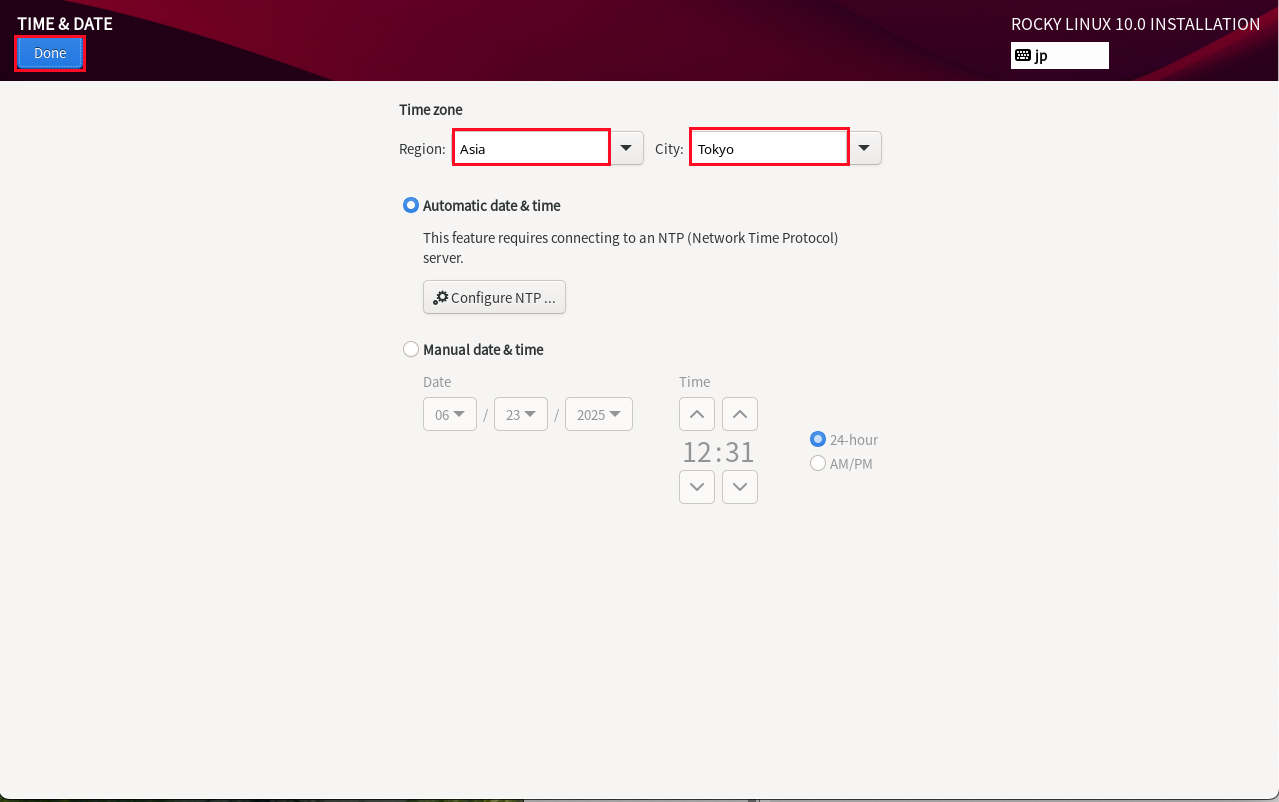Open the jp keyboard layout indicator

[1059, 55]
